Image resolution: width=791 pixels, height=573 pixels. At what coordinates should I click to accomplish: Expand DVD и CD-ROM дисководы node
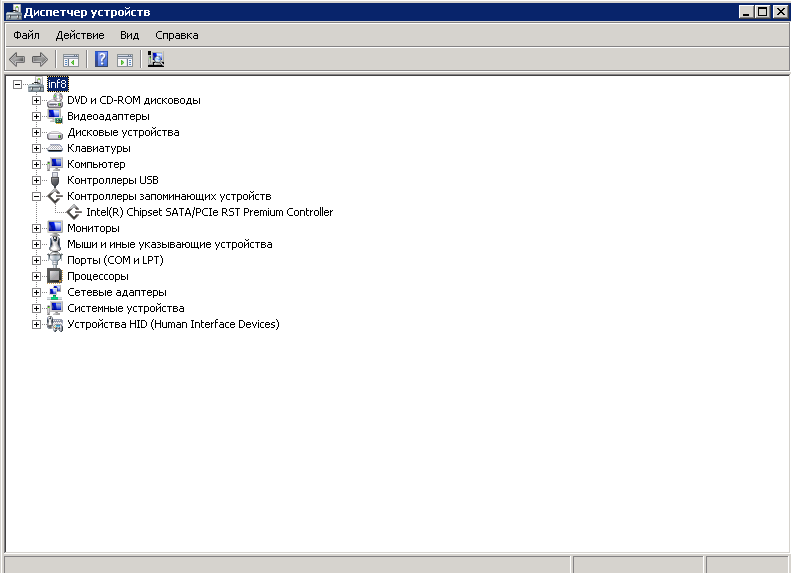(36, 100)
